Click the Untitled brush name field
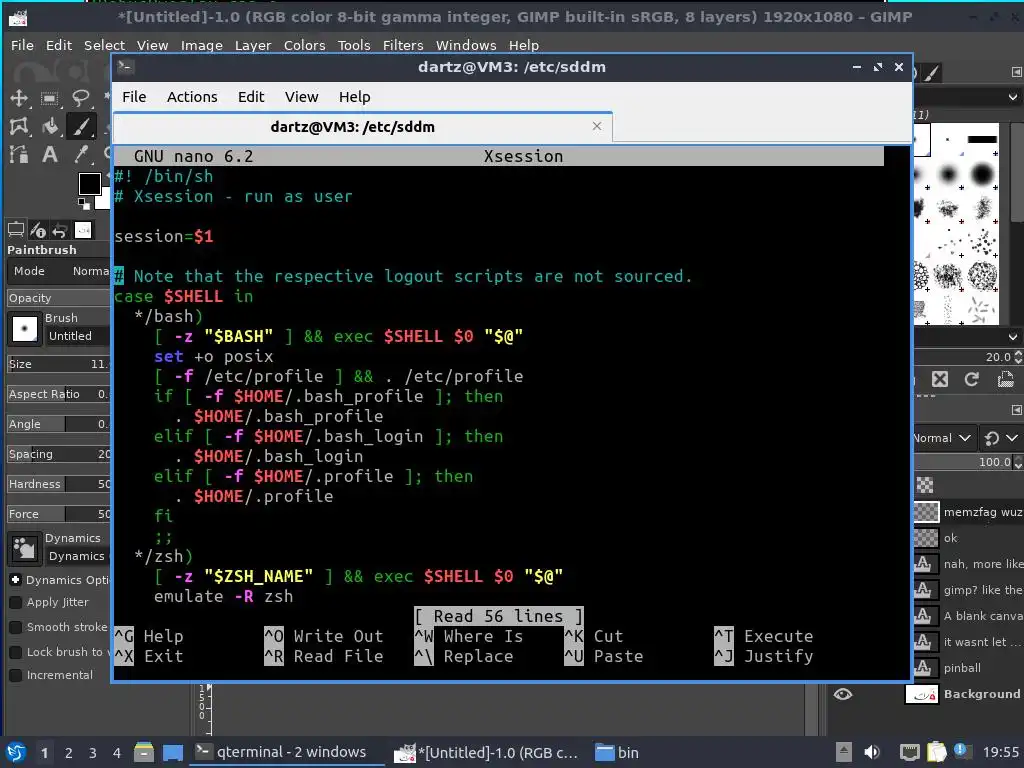 click(78, 336)
